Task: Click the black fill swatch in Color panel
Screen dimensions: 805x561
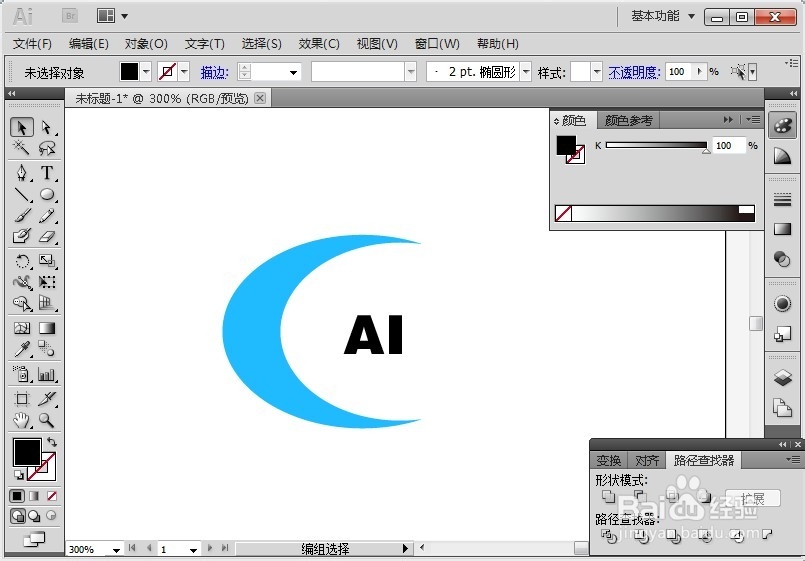Action: pyautogui.click(x=566, y=145)
